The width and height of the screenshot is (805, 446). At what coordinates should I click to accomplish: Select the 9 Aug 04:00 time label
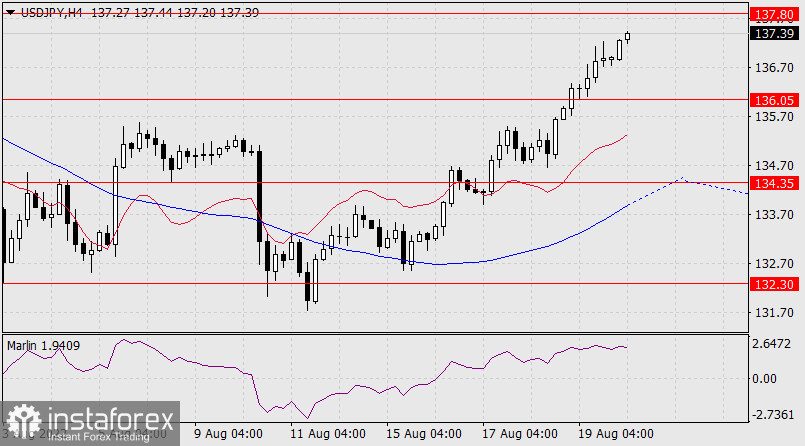(x=228, y=434)
